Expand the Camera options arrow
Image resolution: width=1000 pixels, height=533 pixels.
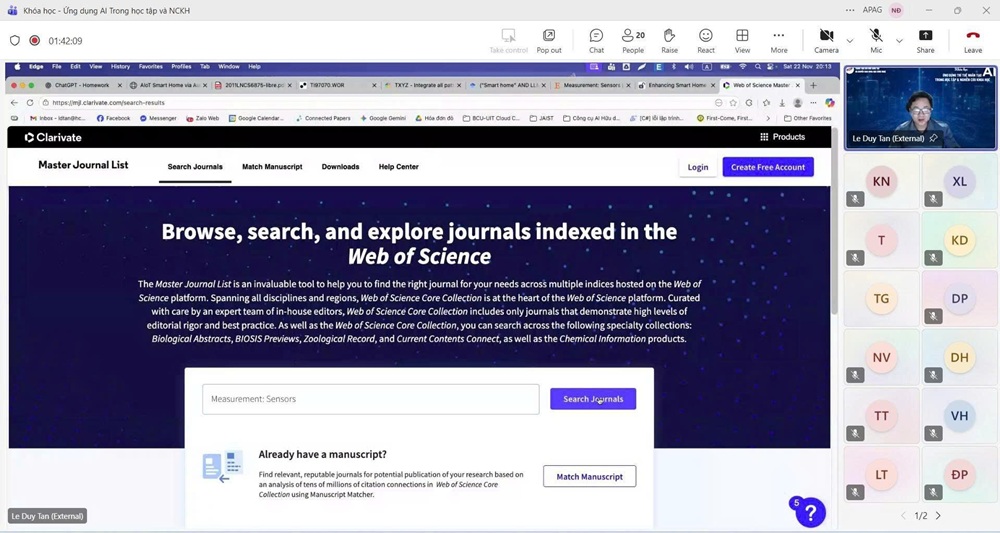click(x=850, y=41)
